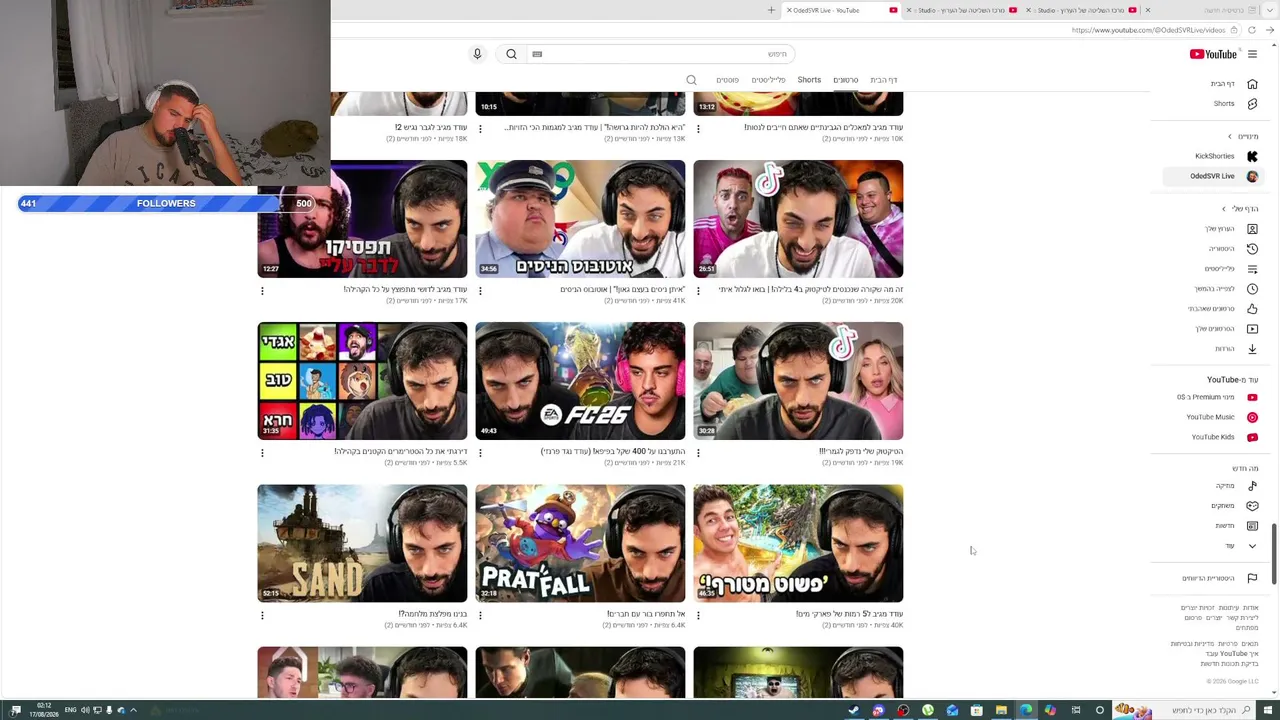Search within channel using tab-row magnifier
Image resolution: width=1280 pixels, height=720 pixels.
pos(691,80)
